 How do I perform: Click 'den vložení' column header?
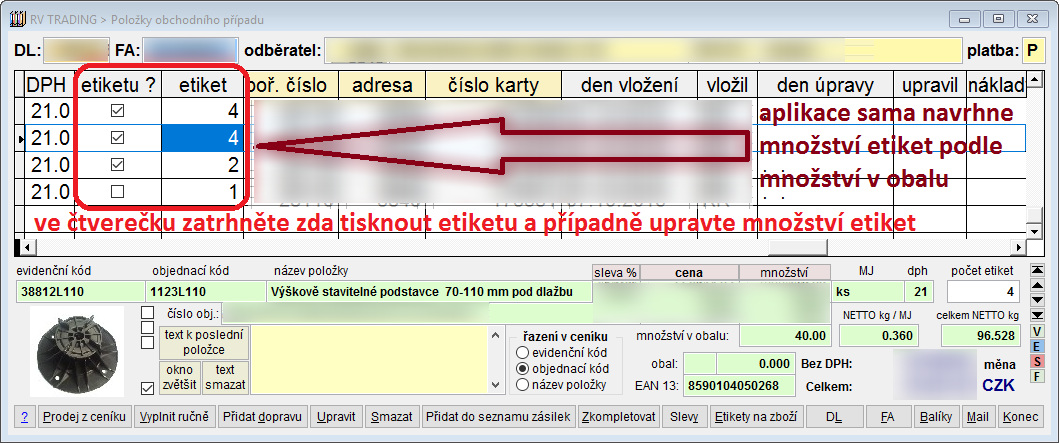coord(630,86)
